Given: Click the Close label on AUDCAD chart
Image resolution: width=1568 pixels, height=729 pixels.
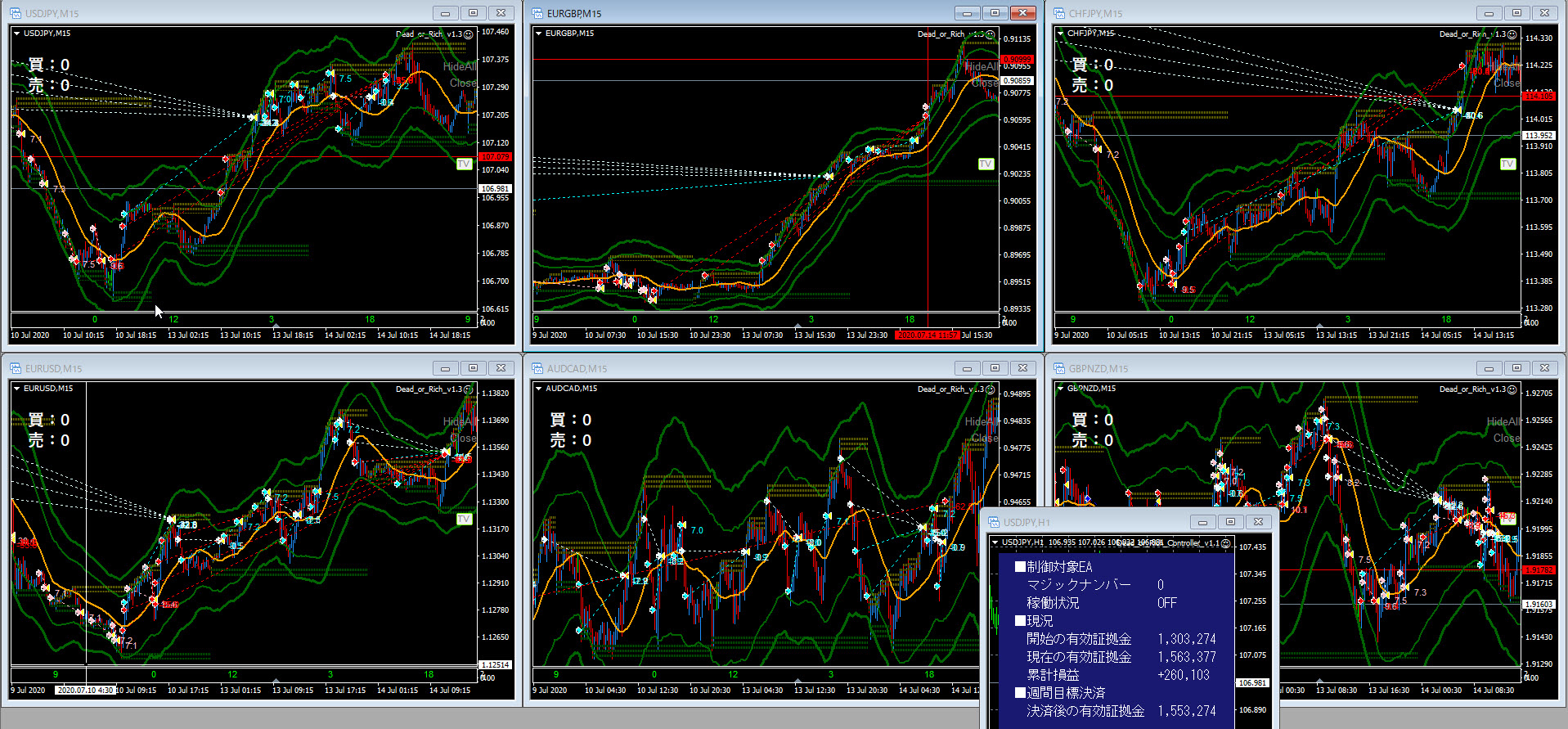Looking at the screenshot, I should 985,438.
